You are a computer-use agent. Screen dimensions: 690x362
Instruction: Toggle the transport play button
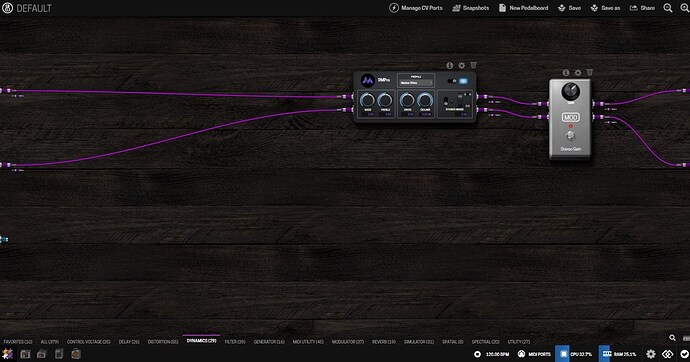point(477,354)
